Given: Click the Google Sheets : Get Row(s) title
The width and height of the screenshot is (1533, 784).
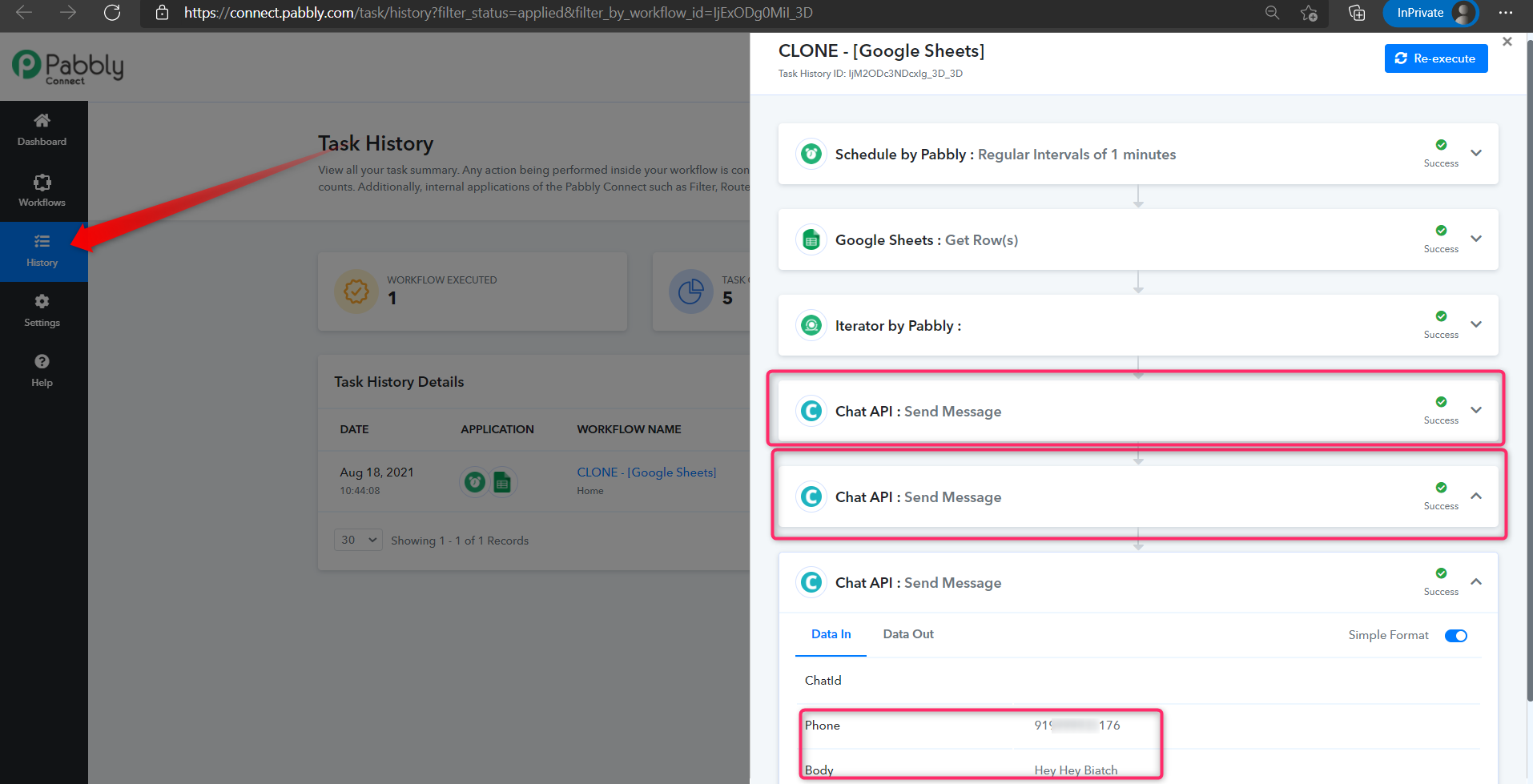Looking at the screenshot, I should [x=927, y=240].
